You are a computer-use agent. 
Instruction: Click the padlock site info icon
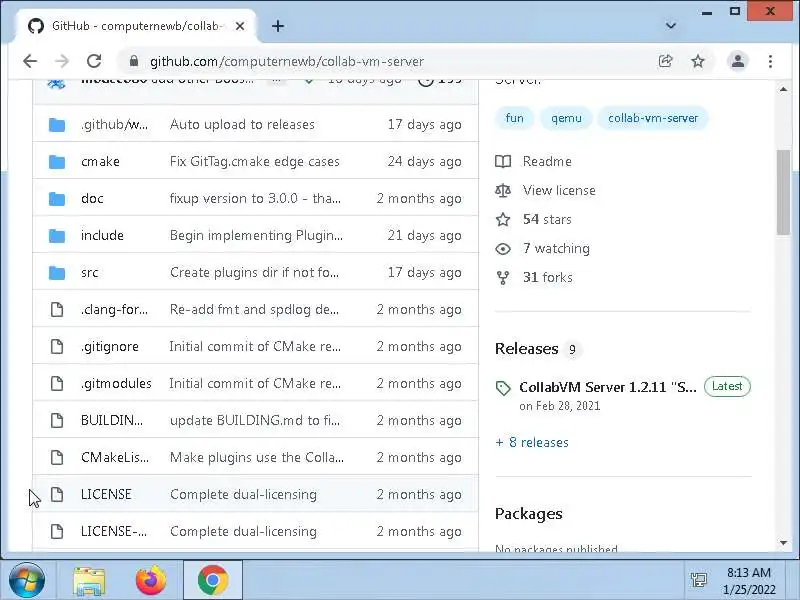[134, 61]
